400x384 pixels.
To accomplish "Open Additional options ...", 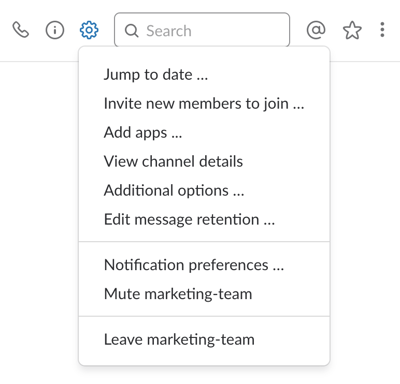I will point(204,191).
